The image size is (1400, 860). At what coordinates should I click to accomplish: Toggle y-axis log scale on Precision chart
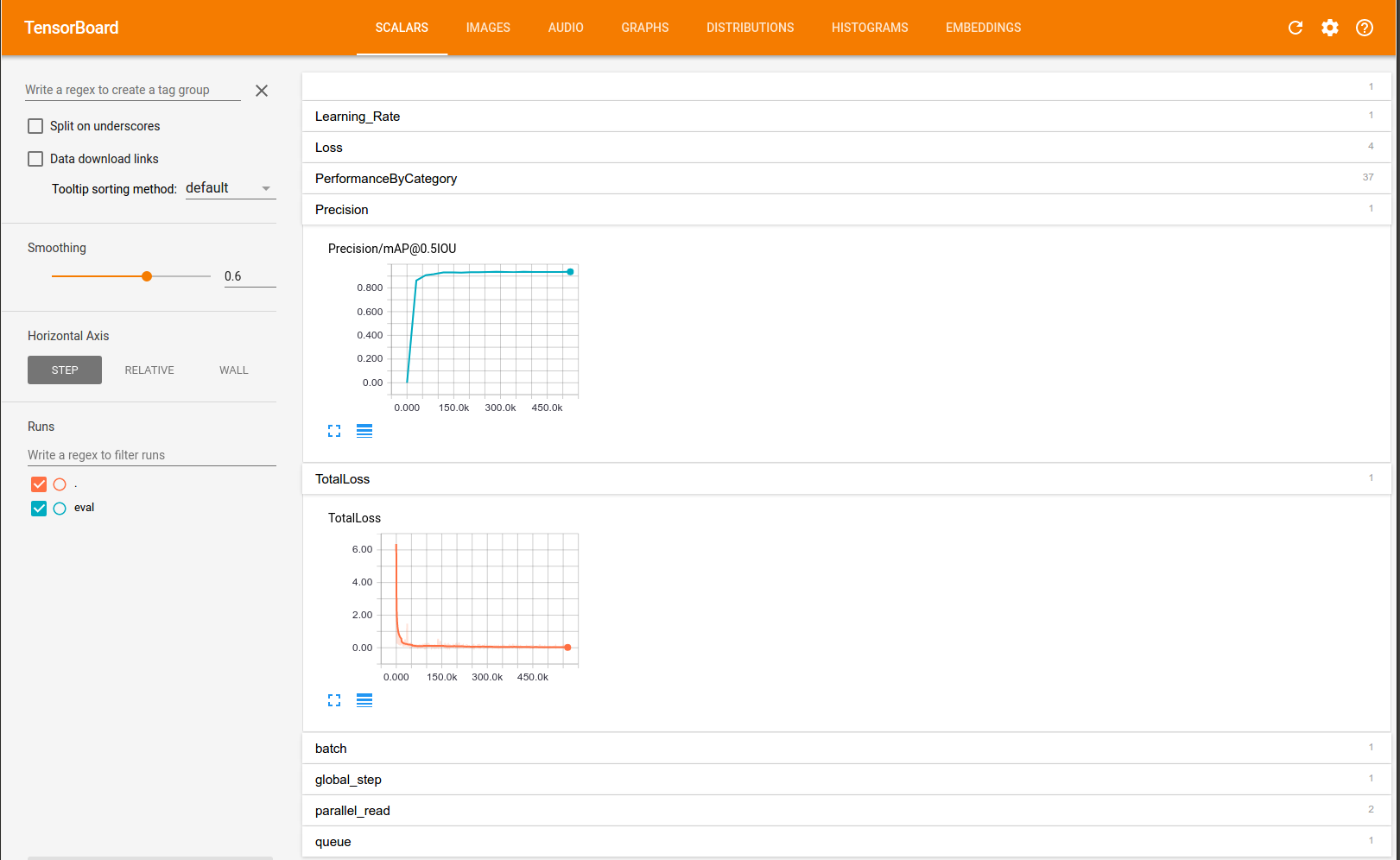tap(364, 431)
